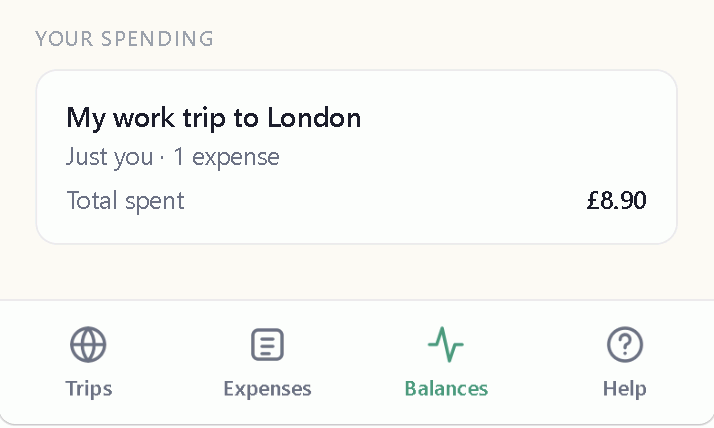714x428 pixels.
Task: Click the word London in trip title
Action: [x=314, y=117]
